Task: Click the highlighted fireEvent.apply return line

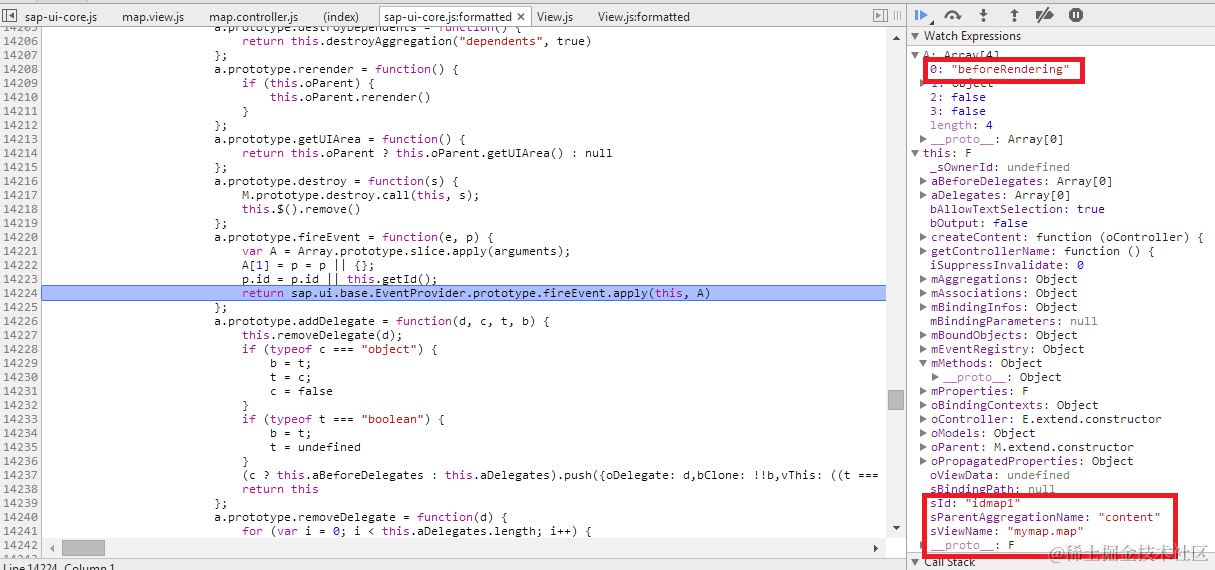Action: 463,293
